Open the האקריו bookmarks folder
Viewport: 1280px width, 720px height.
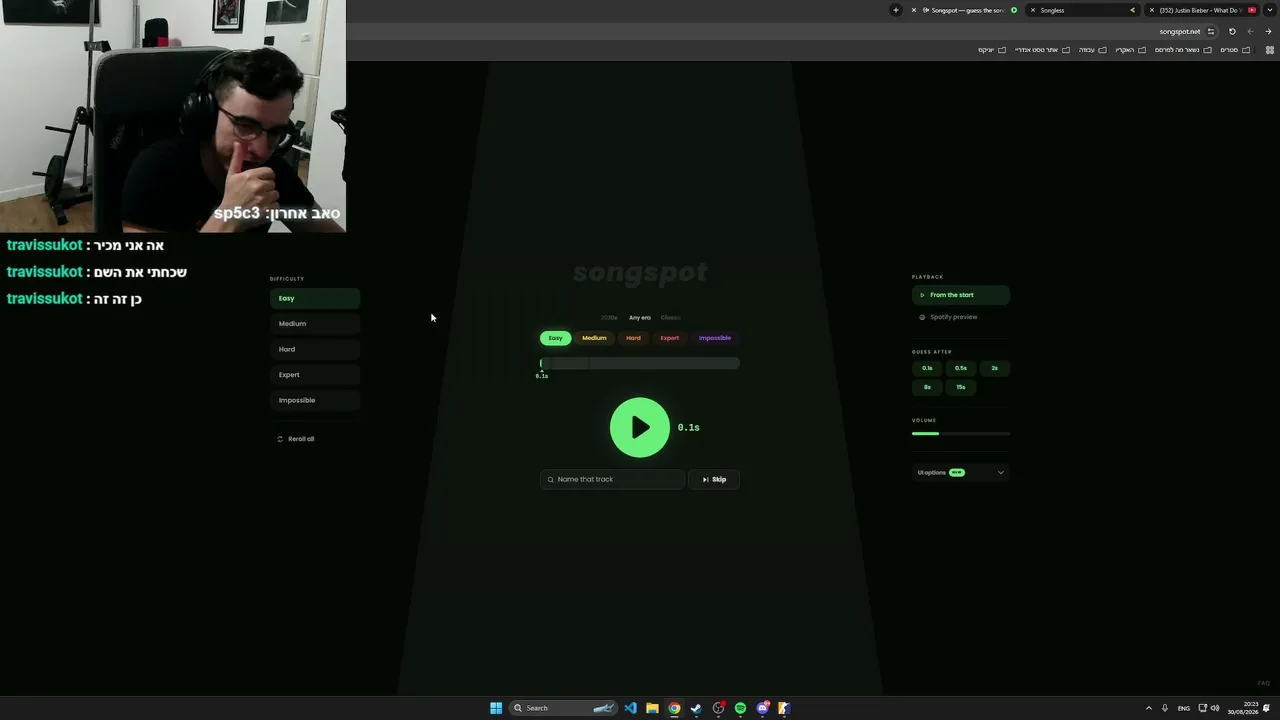click(x=1130, y=50)
